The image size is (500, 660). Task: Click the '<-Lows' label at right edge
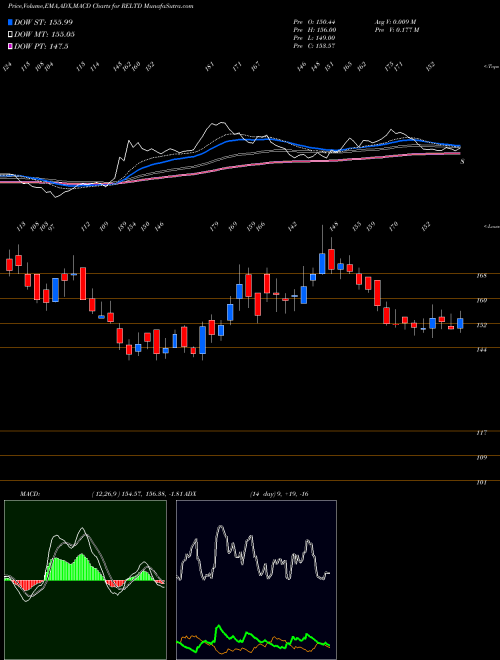492,226
